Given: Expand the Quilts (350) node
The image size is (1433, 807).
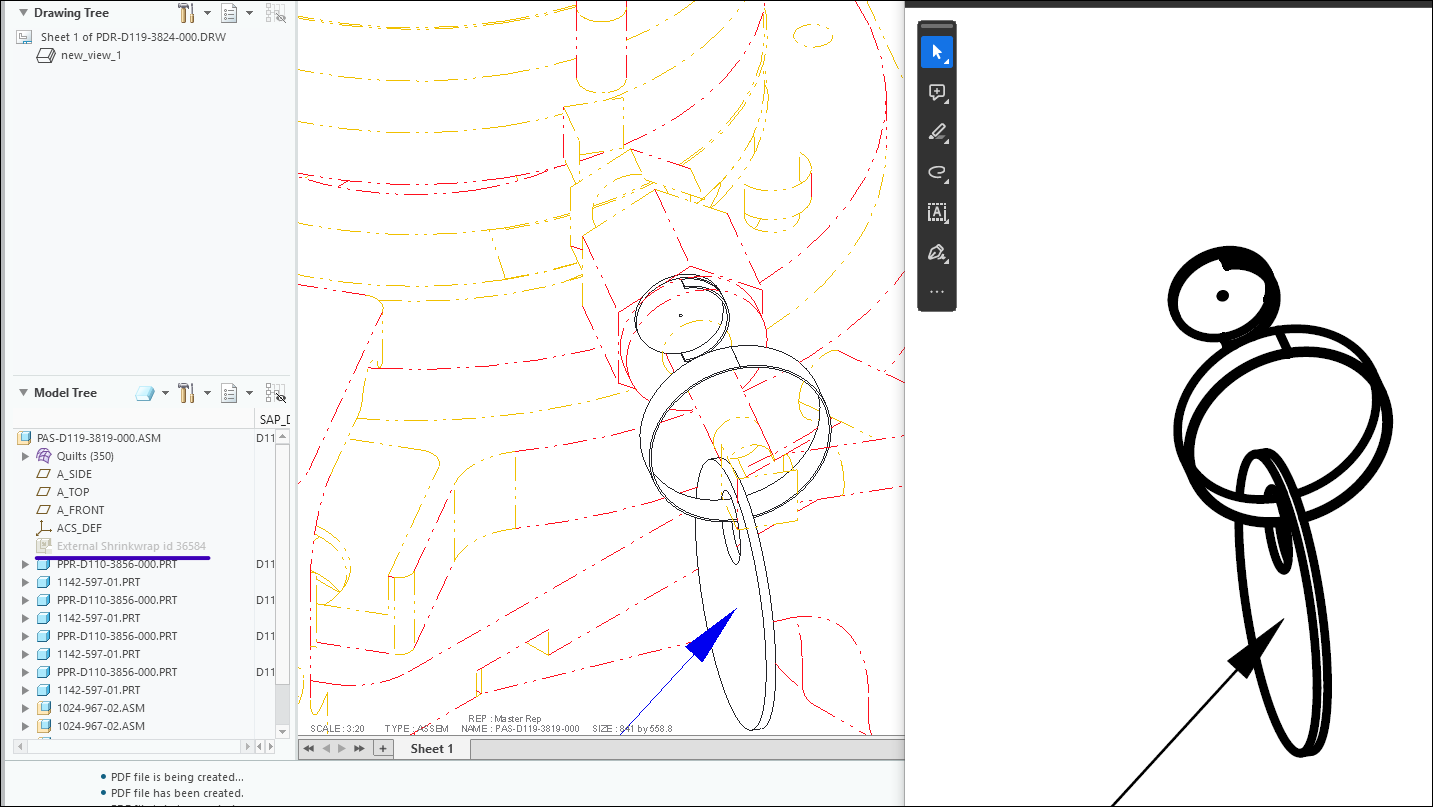Looking at the screenshot, I should point(26,456).
